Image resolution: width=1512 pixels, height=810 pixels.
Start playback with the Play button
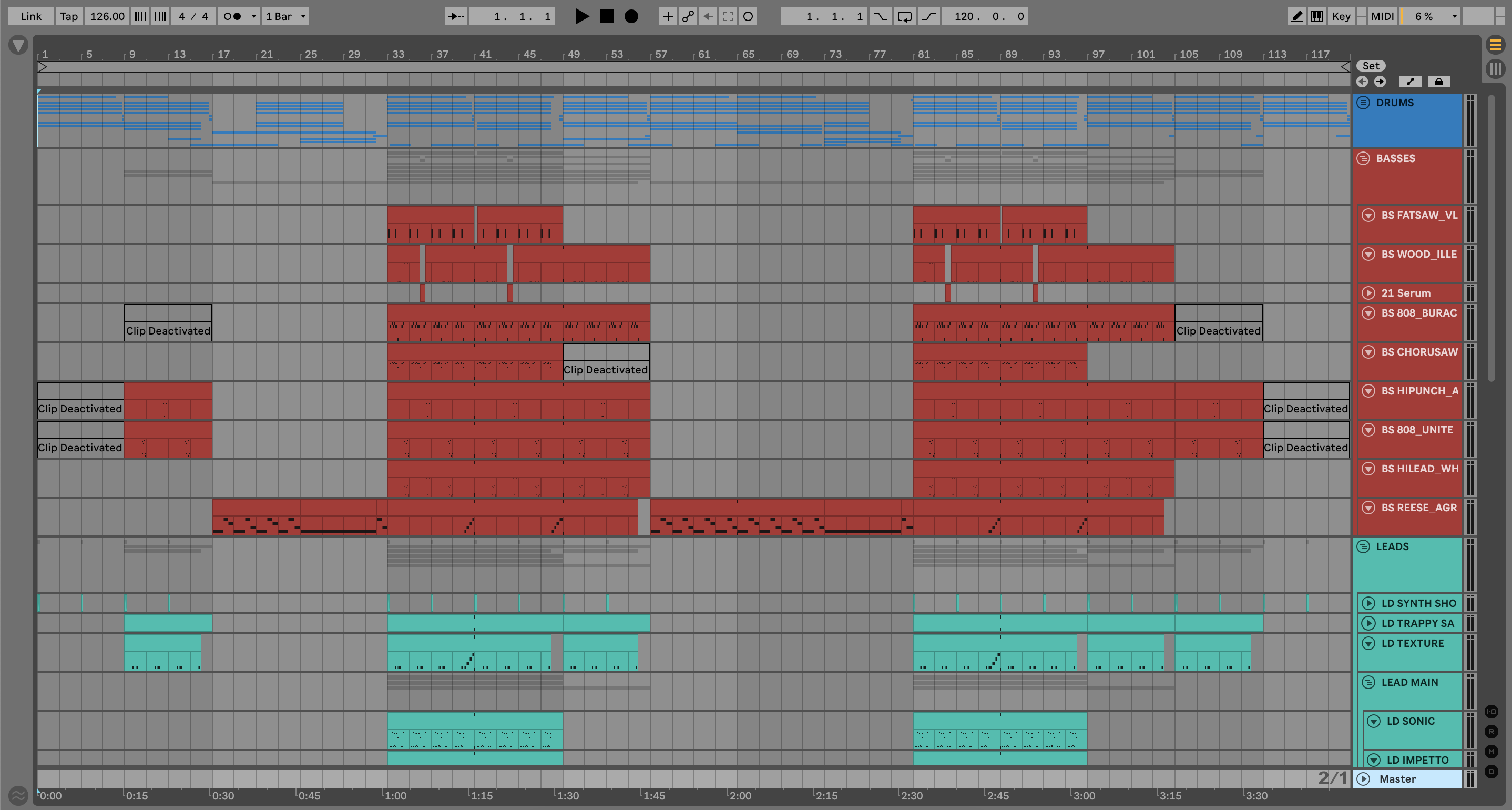tap(581, 16)
